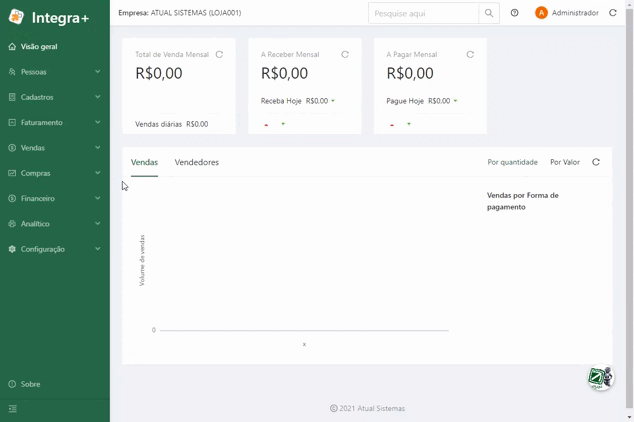Expand the Configuração menu
This screenshot has width=634, height=422.
[x=55, y=249]
